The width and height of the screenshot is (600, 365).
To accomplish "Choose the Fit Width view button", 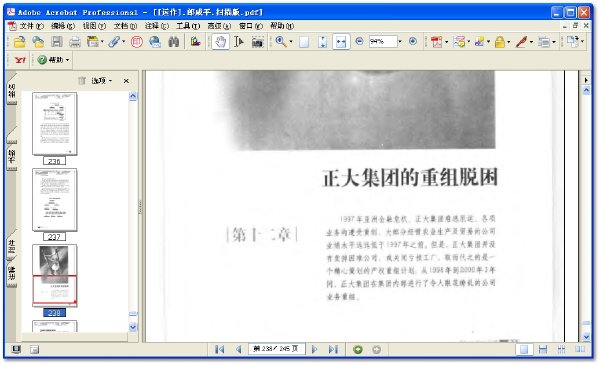I will tap(341, 42).
